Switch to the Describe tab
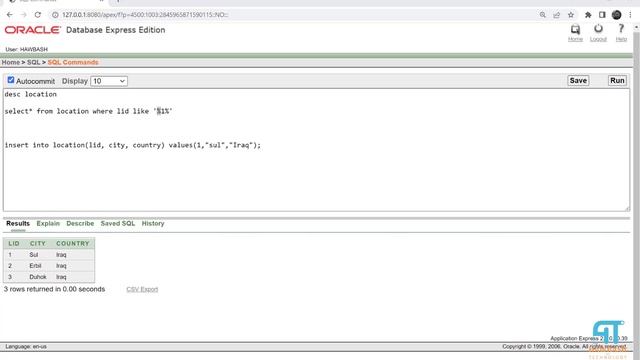This screenshot has width=640, height=360. tap(80, 223)
